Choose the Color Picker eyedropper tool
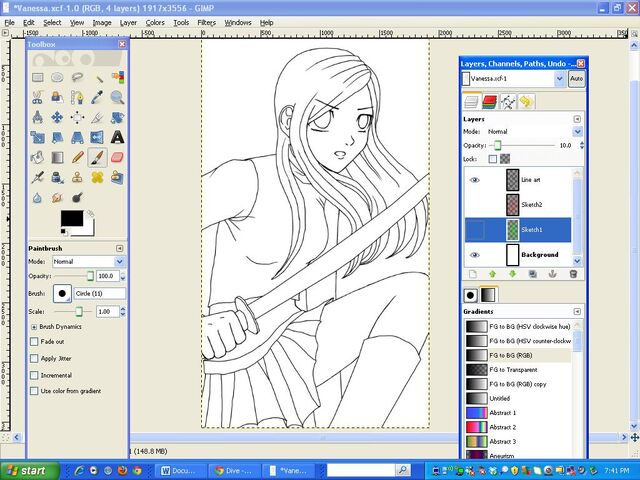The width and height of the screenshot is (640, 480). pos(97,98)
